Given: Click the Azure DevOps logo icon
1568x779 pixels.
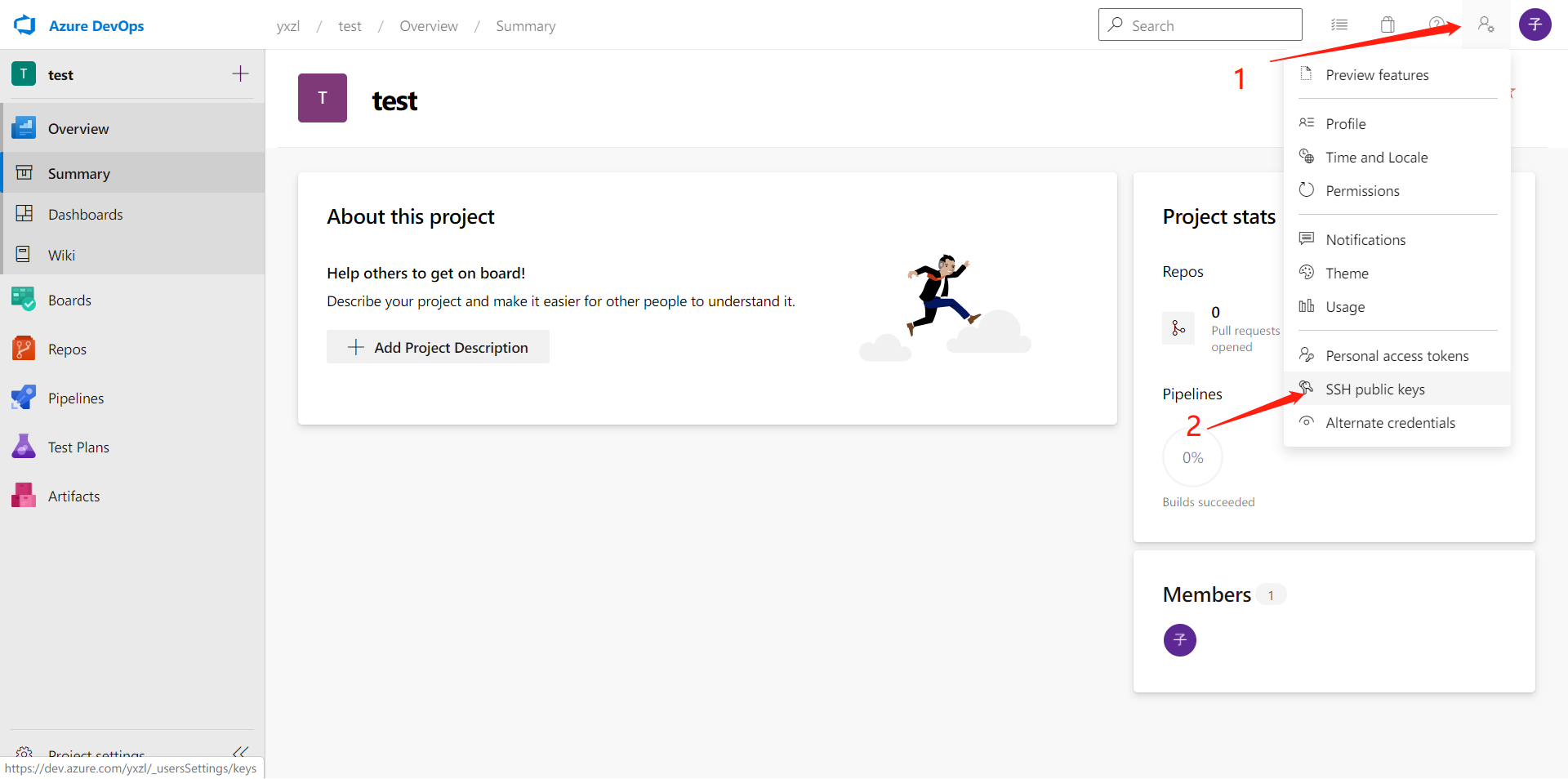Looking at the screenshot, I should [24, 25].
